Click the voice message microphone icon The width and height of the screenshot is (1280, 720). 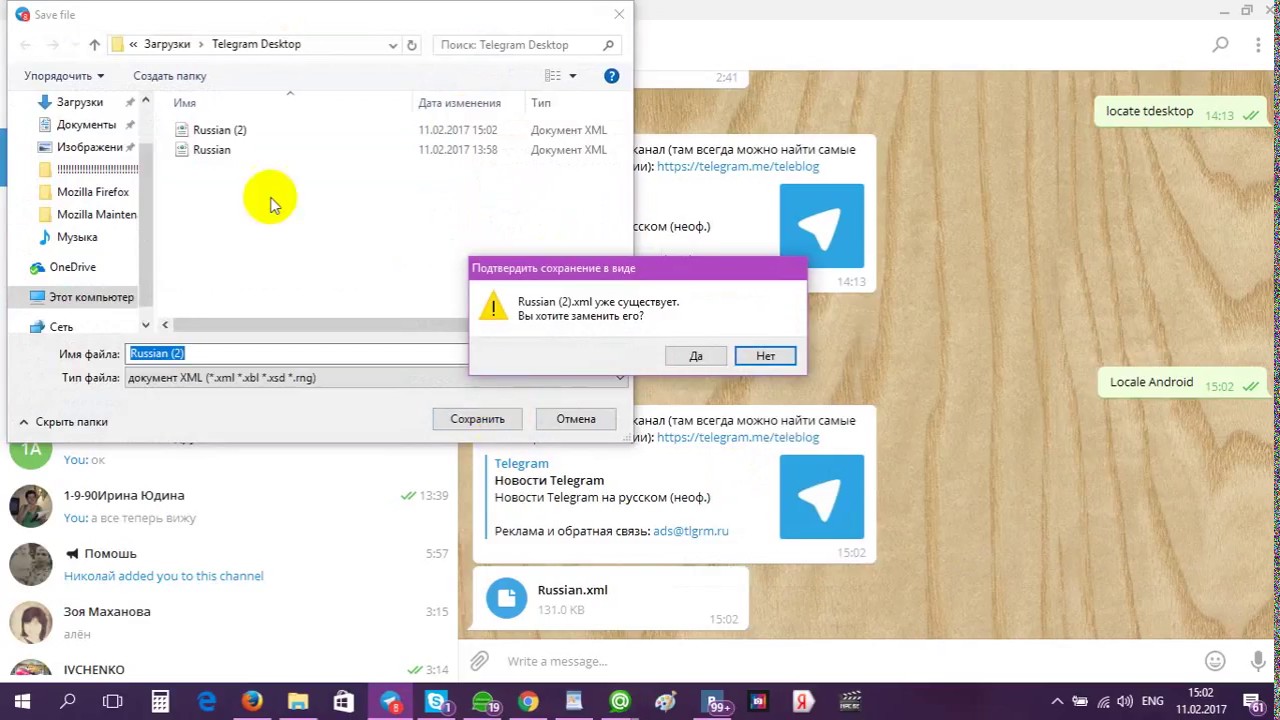1259,661
